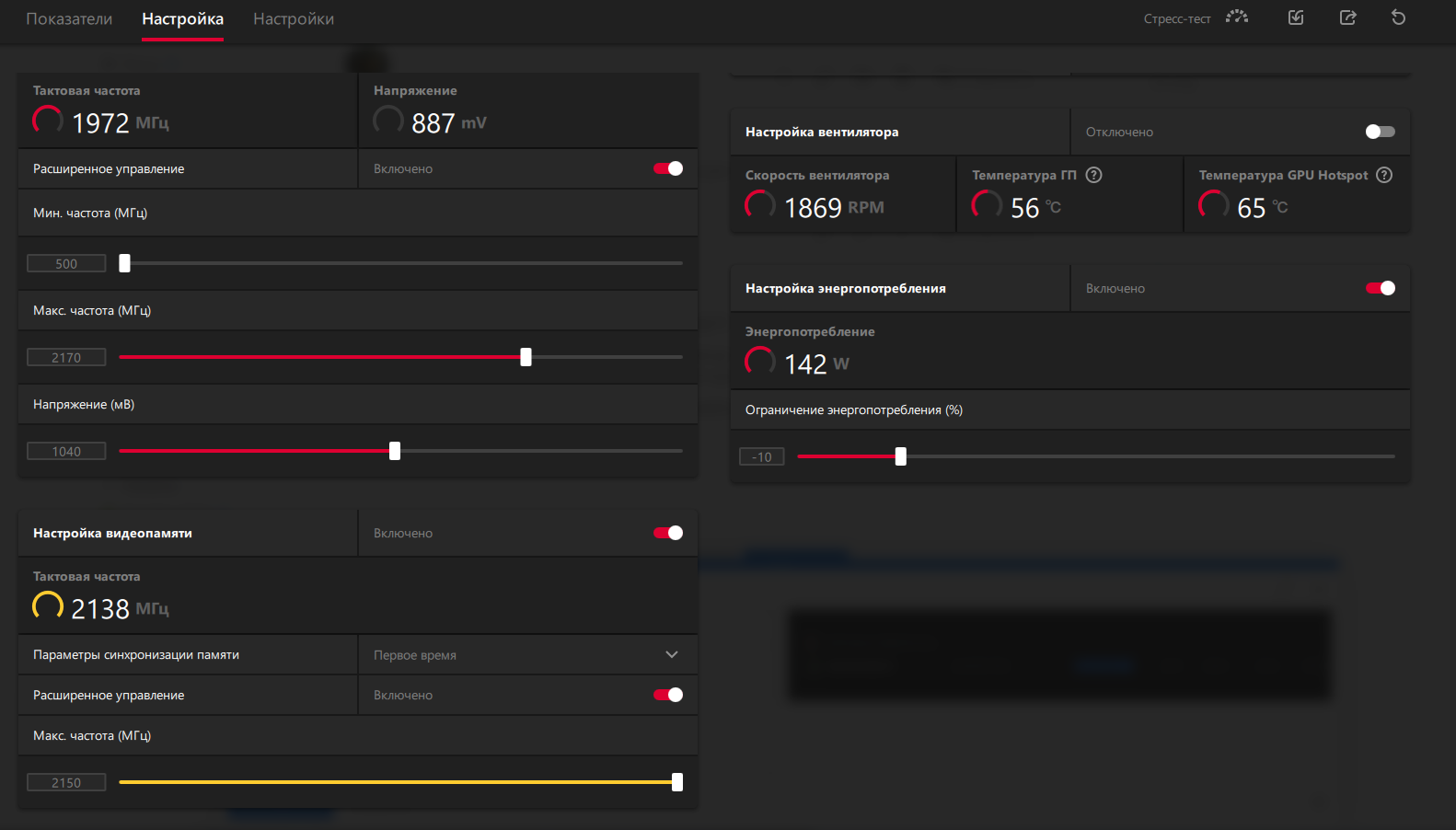Switch to the Показатели tab
This screenshot has height=830, width=1456.
click(69, 19)
